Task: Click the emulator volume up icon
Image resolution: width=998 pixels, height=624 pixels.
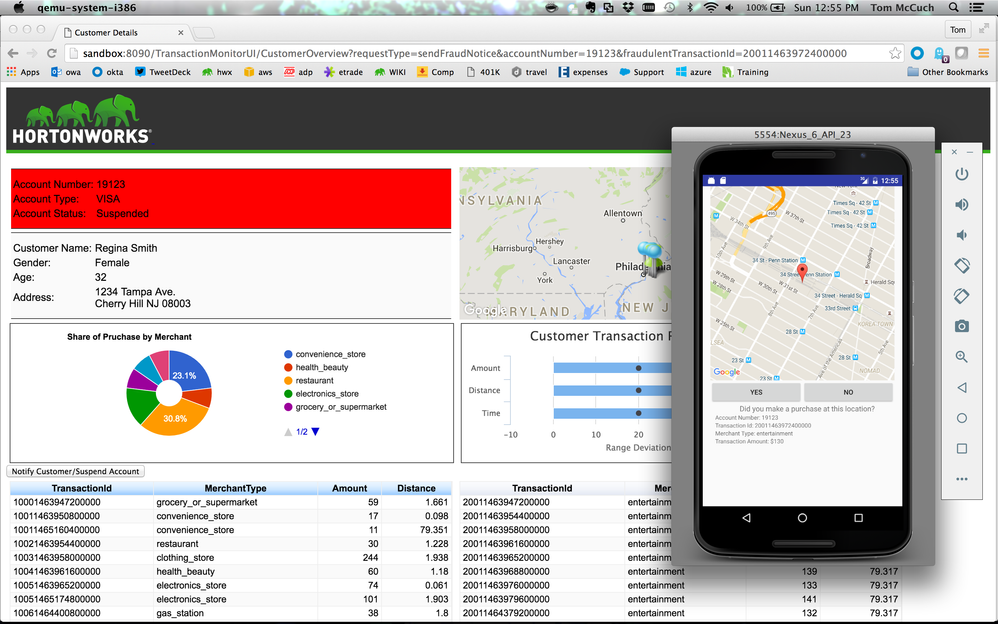Action: 961,205
